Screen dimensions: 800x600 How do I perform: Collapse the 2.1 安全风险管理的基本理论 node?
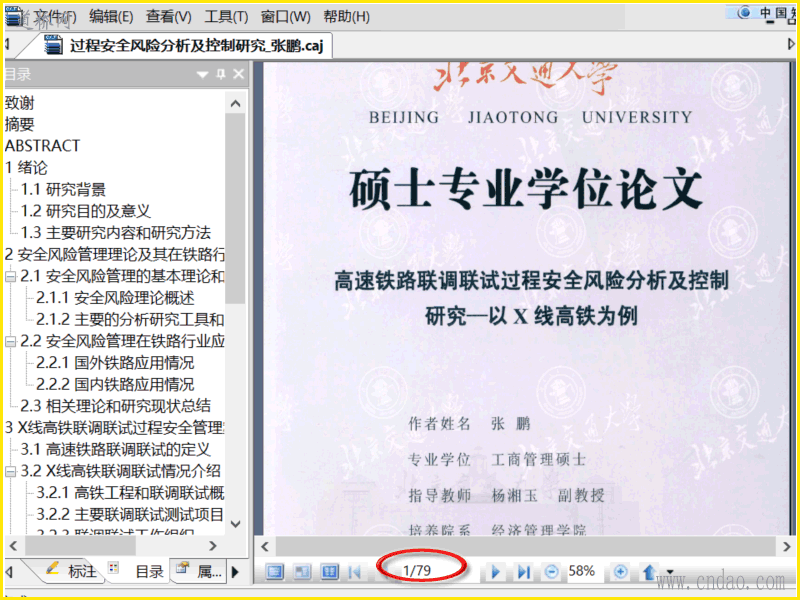click(10, 277)
